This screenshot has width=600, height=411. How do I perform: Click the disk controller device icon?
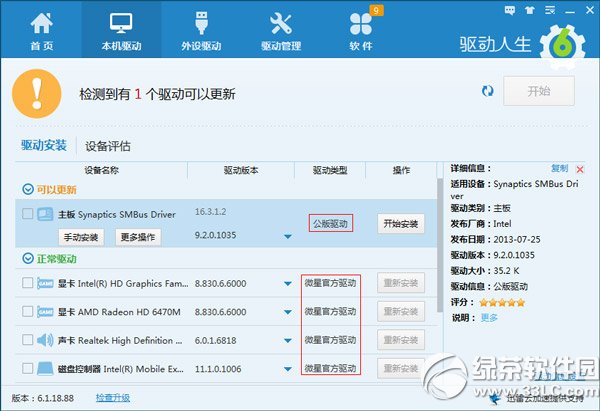click(x=45, y=369)
